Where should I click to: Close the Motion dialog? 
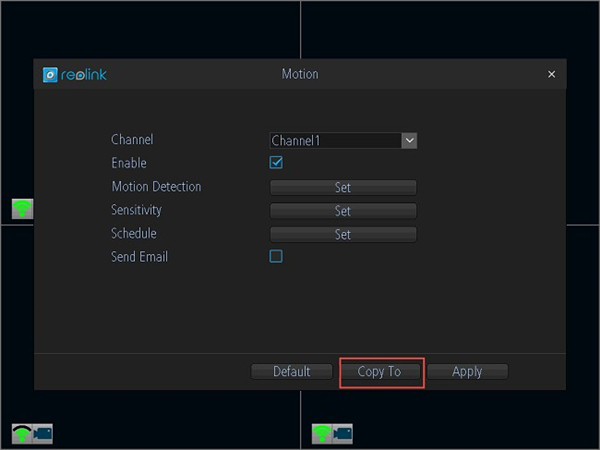(x=551, y=74)
